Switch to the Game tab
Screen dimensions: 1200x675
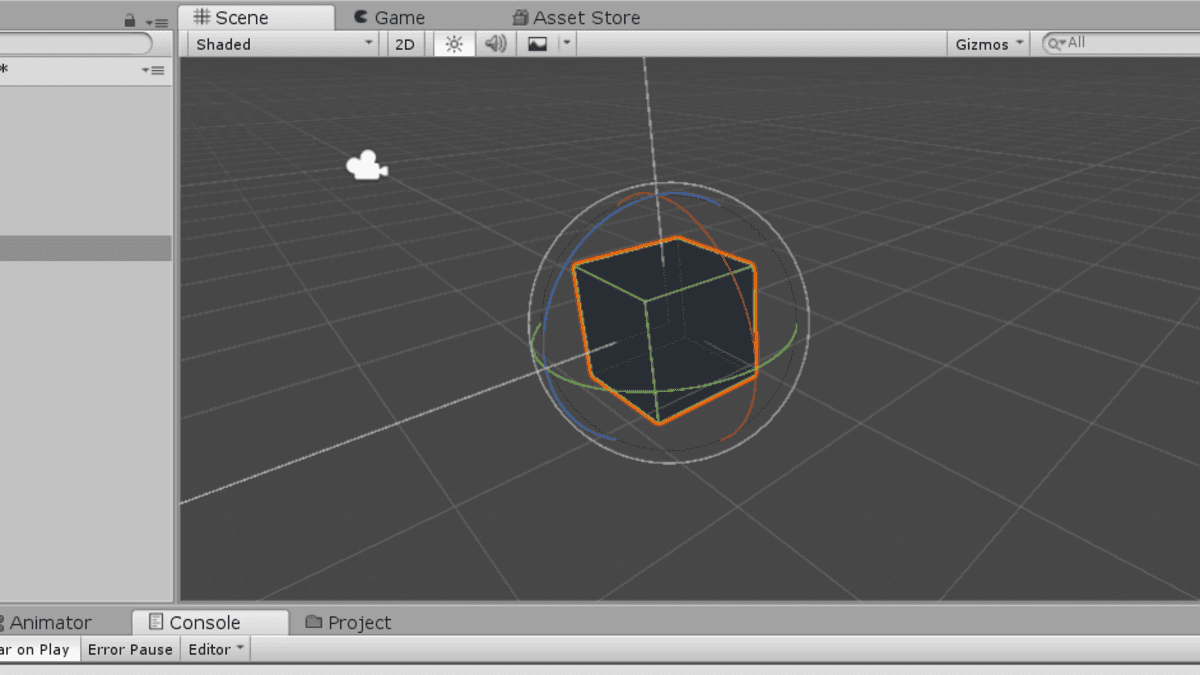click(x=390, y=17)
